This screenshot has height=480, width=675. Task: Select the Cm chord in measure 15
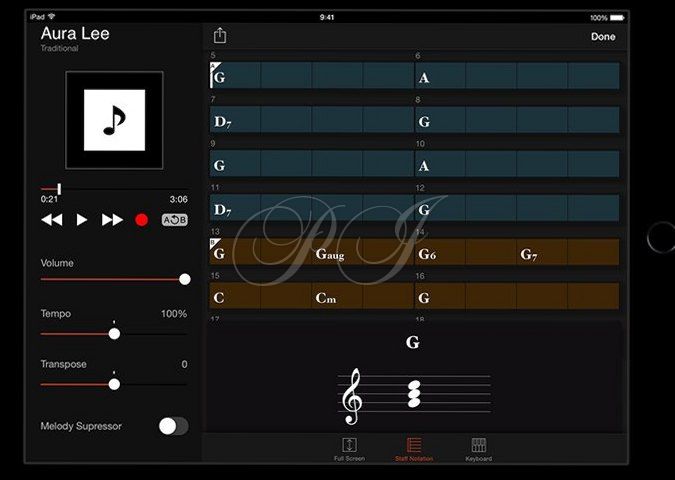point(326,298)
